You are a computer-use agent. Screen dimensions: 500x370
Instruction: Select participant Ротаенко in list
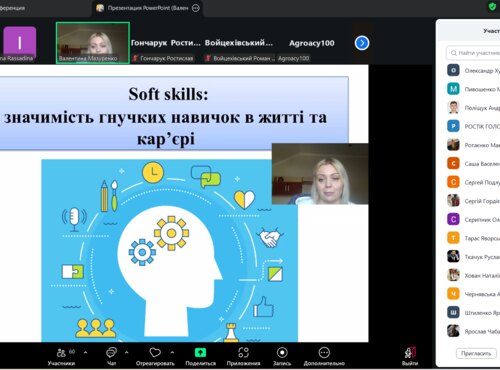click(x=473, y=145)
